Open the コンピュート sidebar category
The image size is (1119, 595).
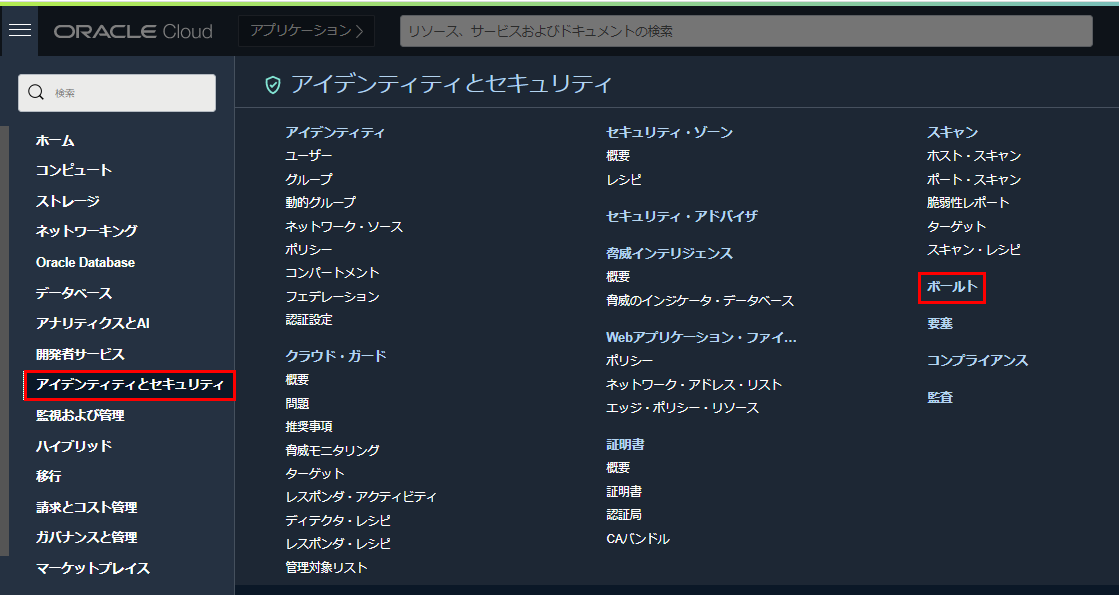pos(74,171)
